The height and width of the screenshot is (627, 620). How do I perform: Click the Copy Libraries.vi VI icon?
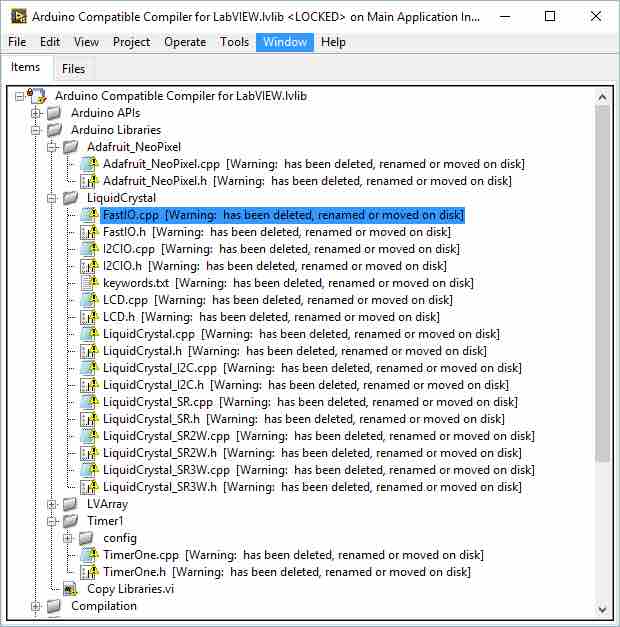click(70, 589)
